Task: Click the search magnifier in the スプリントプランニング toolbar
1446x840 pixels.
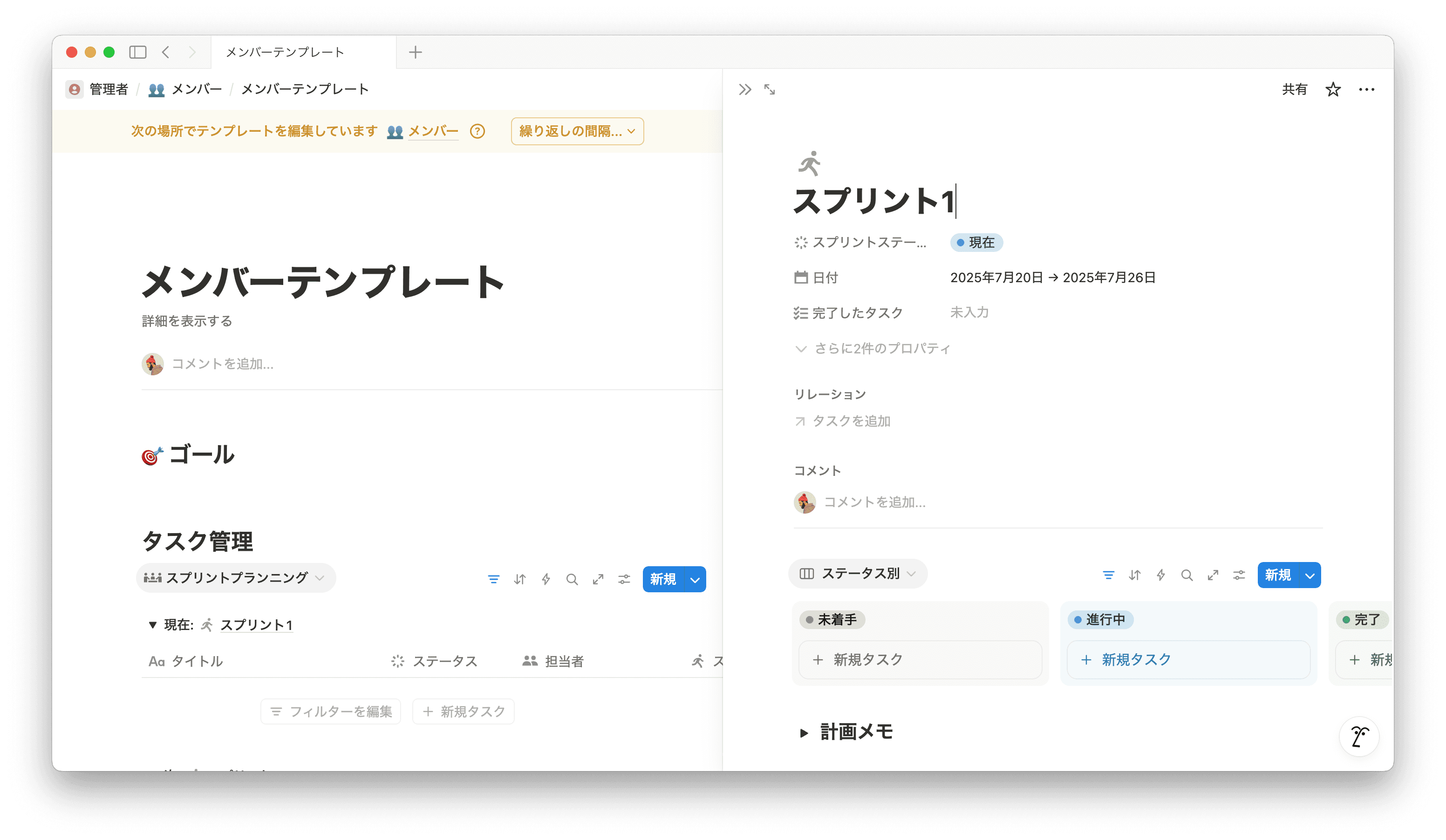Action: [x=572, y=579]
